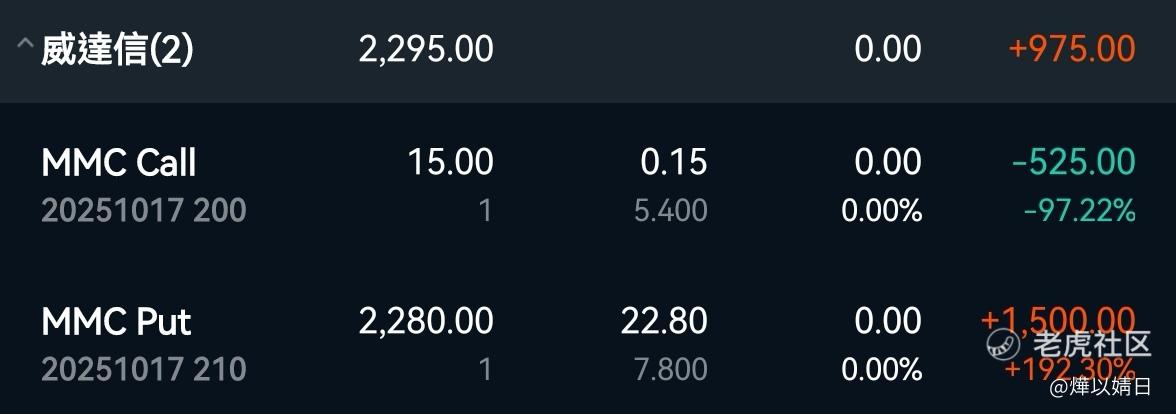The image size is (1176, 414).
Task: Click the MMC Call expiry 20251017 200
Action: (144, 211)
